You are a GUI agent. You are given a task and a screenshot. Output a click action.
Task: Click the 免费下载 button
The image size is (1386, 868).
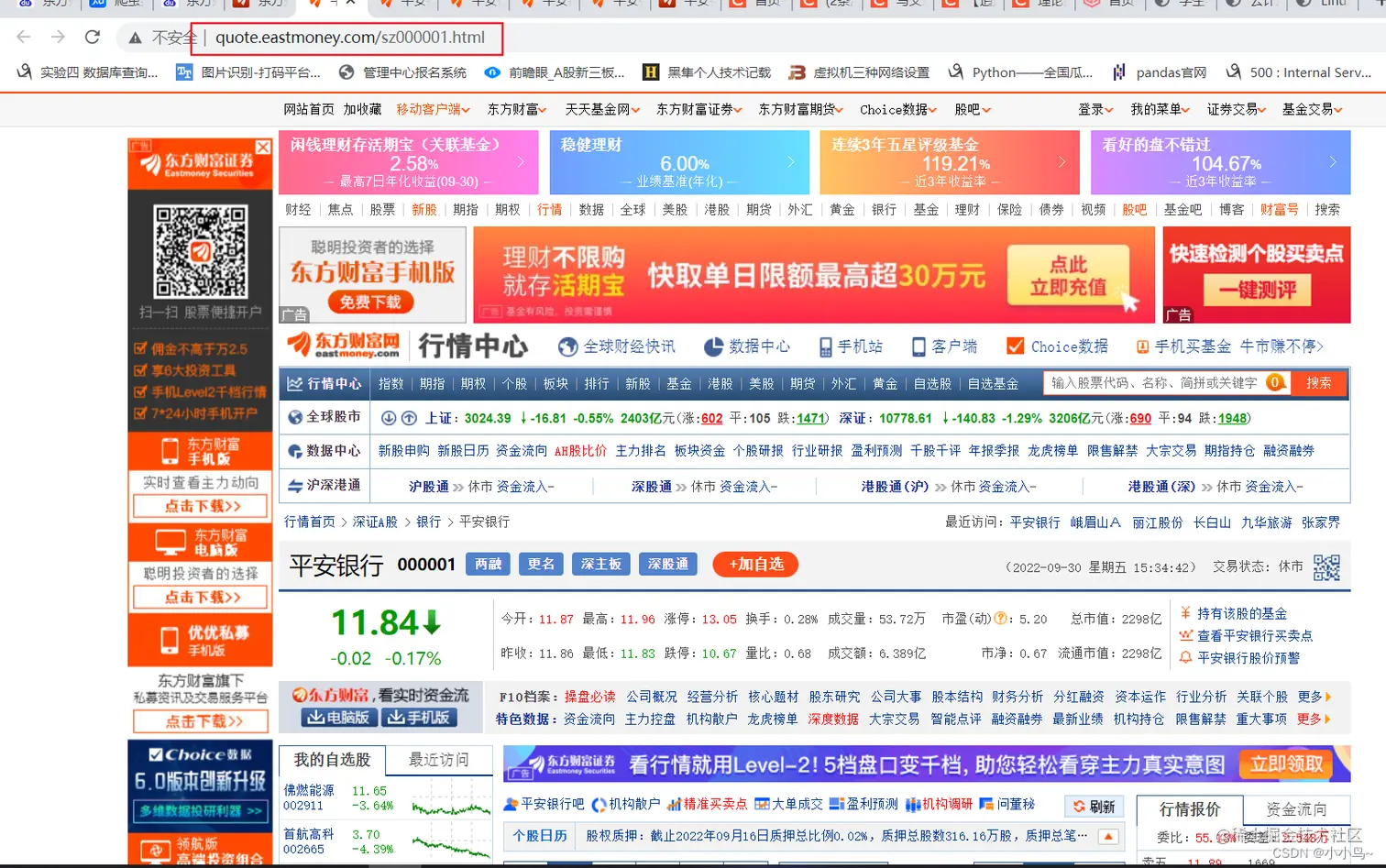pyautogui.click(x=370, y=302)
